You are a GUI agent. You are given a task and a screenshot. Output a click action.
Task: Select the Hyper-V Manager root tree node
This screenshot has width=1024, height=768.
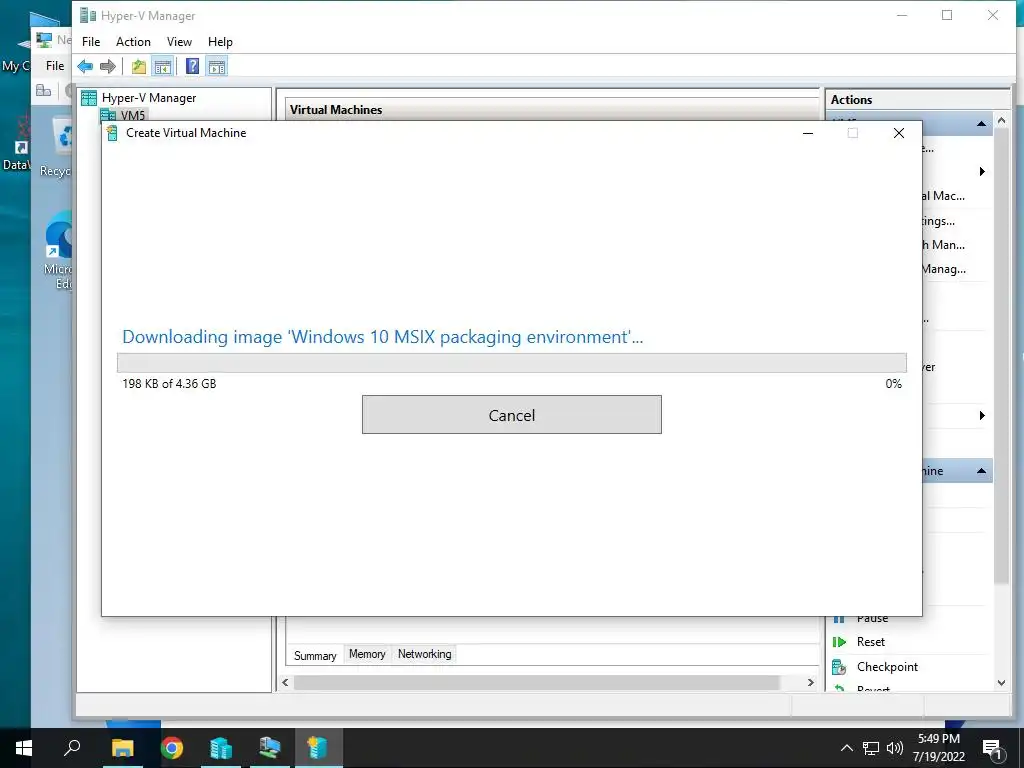tap(149, 98)
